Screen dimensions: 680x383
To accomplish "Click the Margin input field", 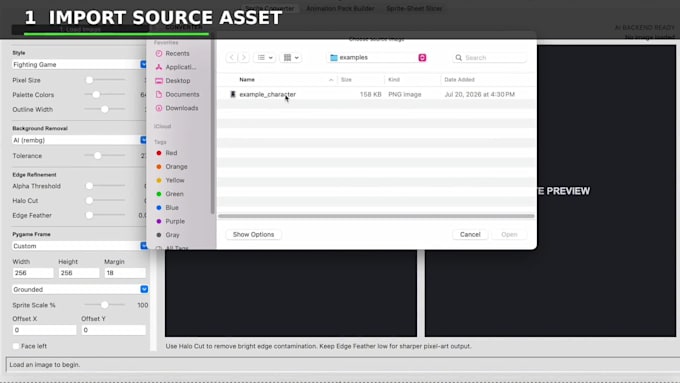I will click(x=125, y=273).
